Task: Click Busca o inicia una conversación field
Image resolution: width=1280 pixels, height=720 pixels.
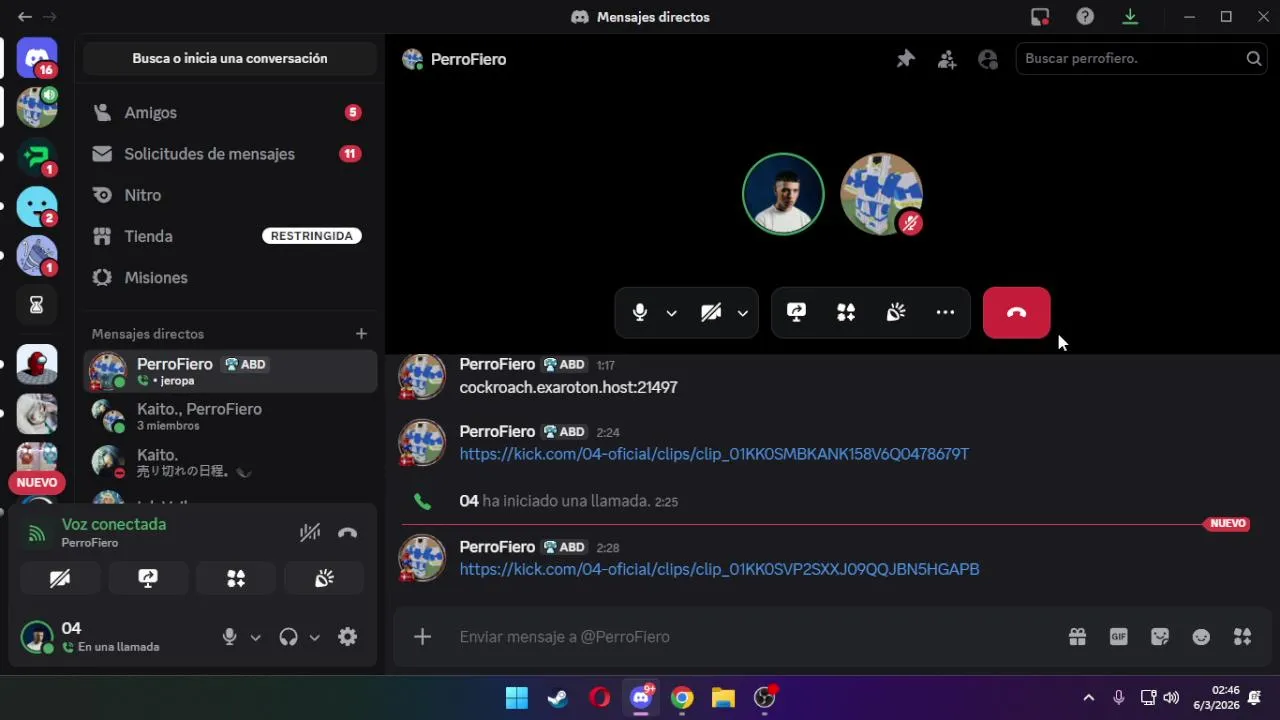Action: (230, 59)
